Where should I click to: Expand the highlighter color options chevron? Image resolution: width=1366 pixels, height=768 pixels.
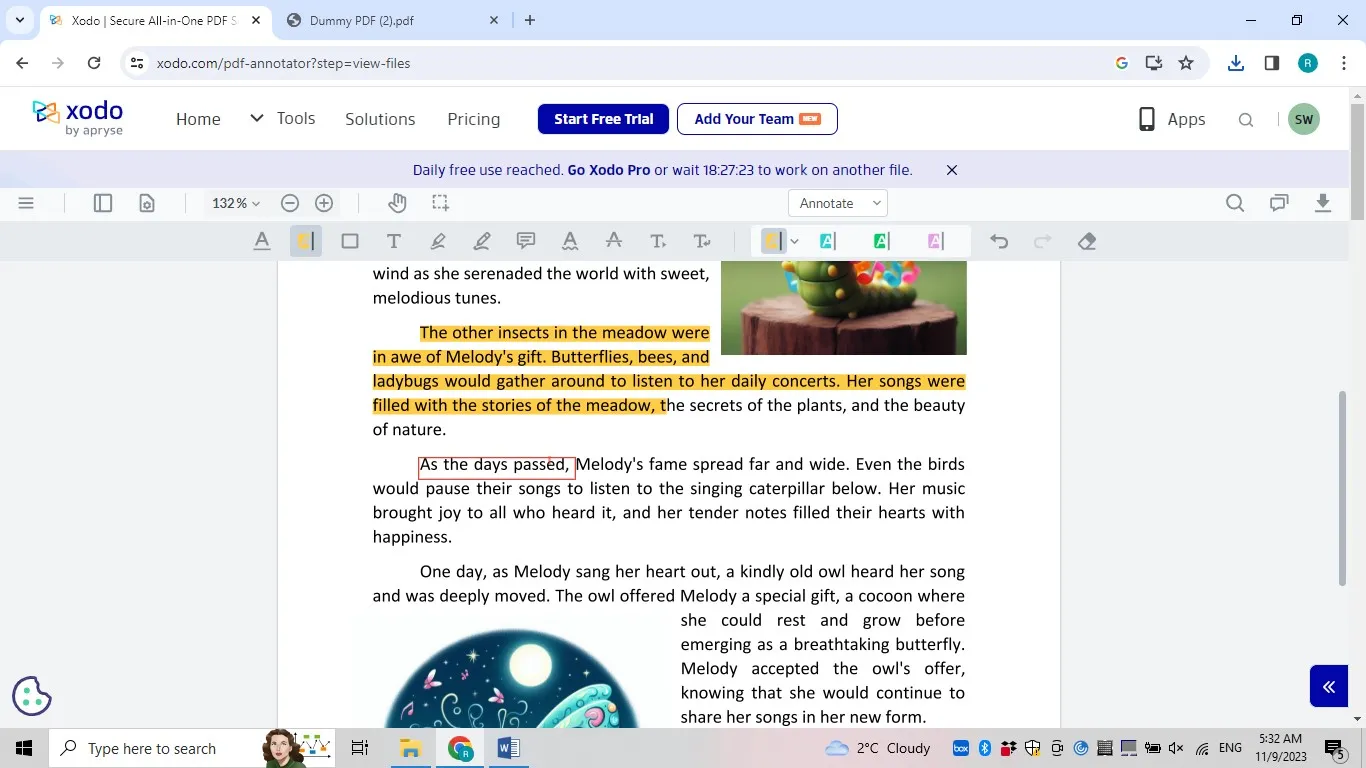pos(794,240)
